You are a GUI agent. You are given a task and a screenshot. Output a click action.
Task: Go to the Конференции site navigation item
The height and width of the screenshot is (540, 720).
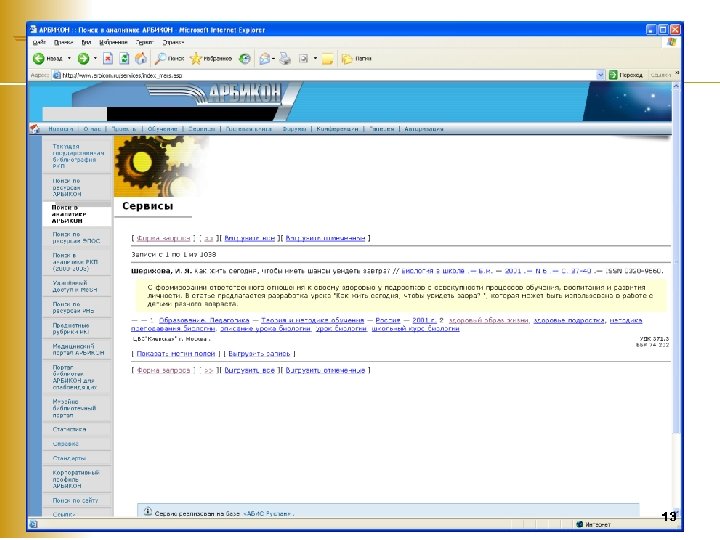pyautogui.click(x=337, y=129)
